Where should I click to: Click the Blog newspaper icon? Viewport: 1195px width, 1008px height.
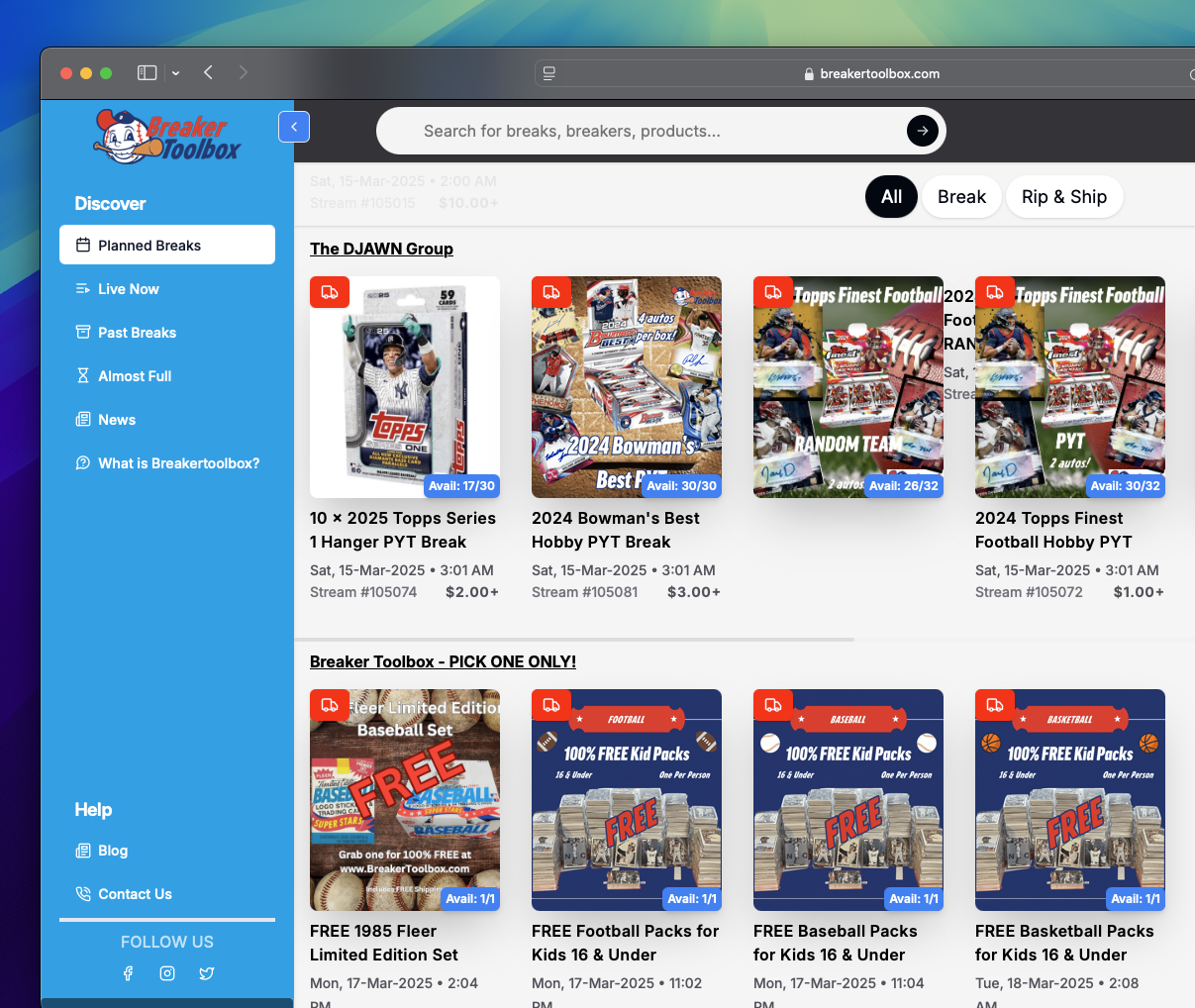click(x=83, y=850)
